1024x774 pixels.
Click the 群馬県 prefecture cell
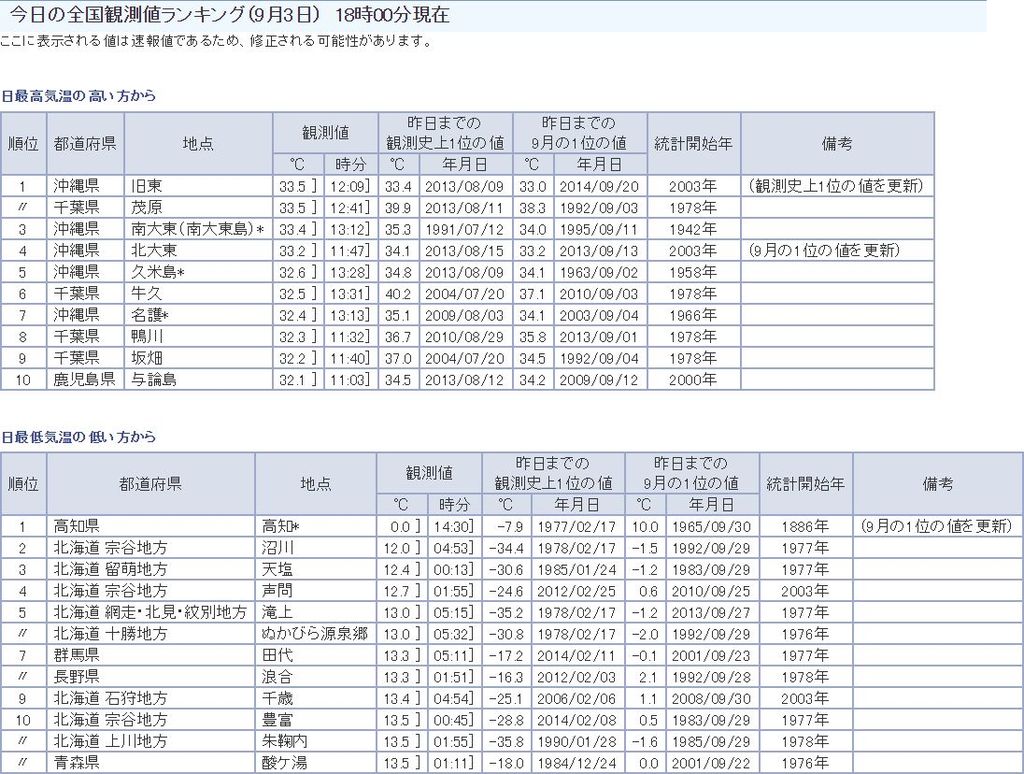pos(77,655)
